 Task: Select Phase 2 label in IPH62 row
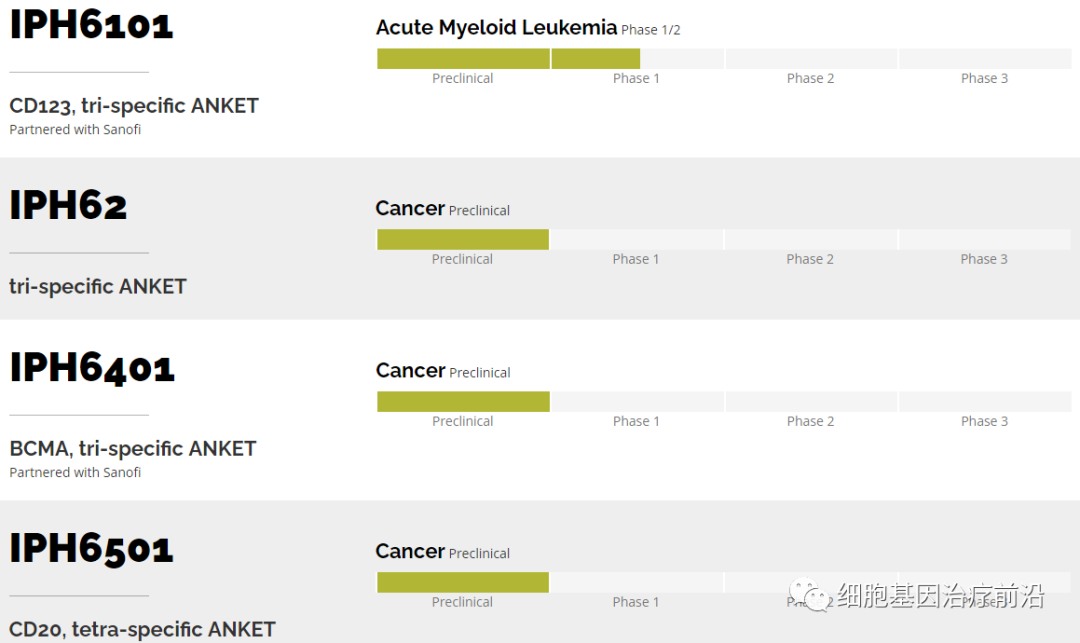(x=810, y=259)
